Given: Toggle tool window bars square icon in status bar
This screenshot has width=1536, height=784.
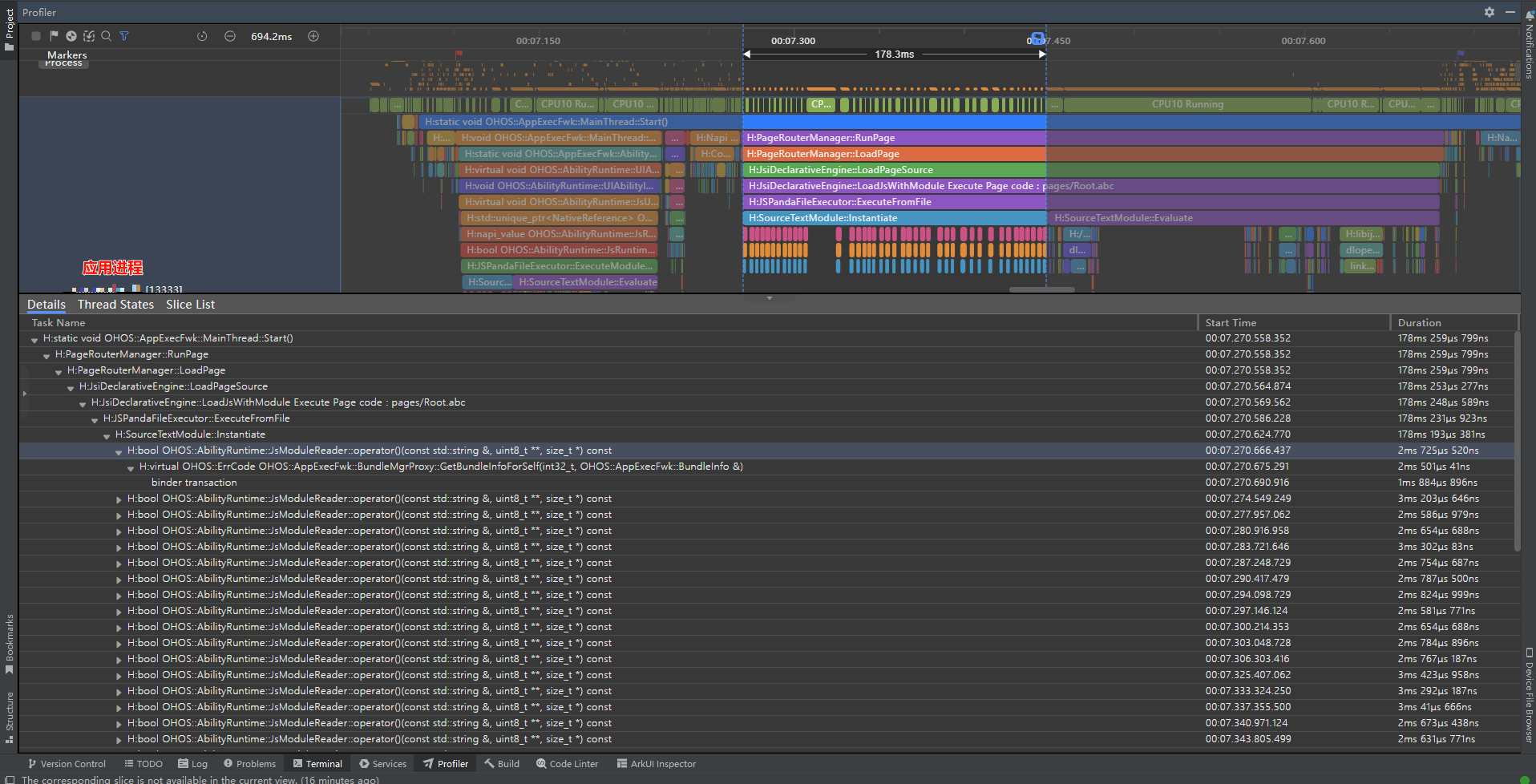Looking at the screenshot, I should click(10, 779).
